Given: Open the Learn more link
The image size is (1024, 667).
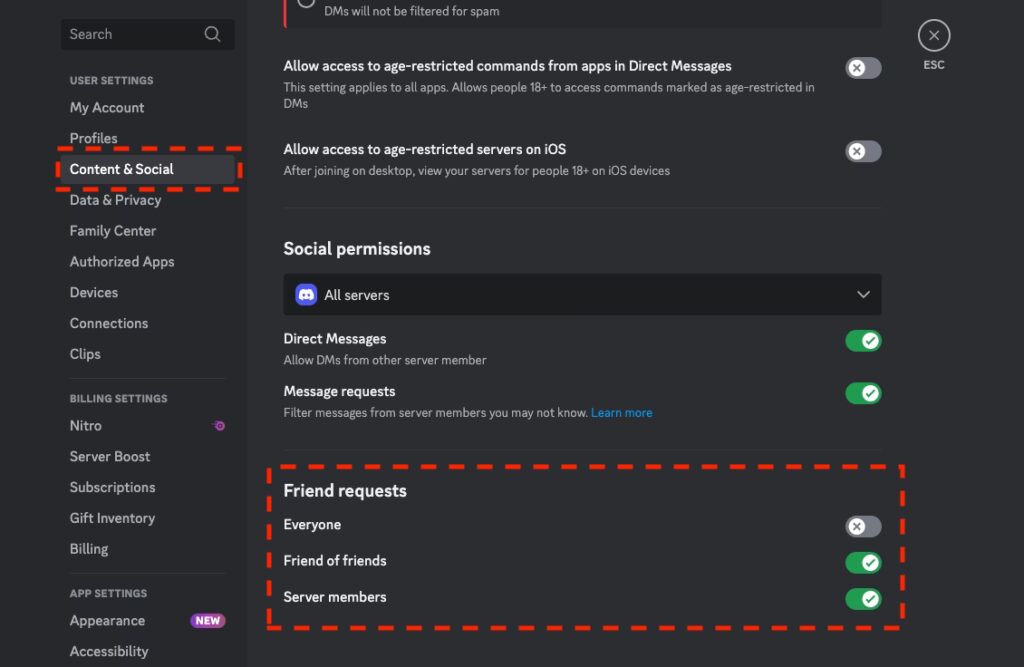Looking at the screenshot, I should pyautogui.click(x=621, y=413).
